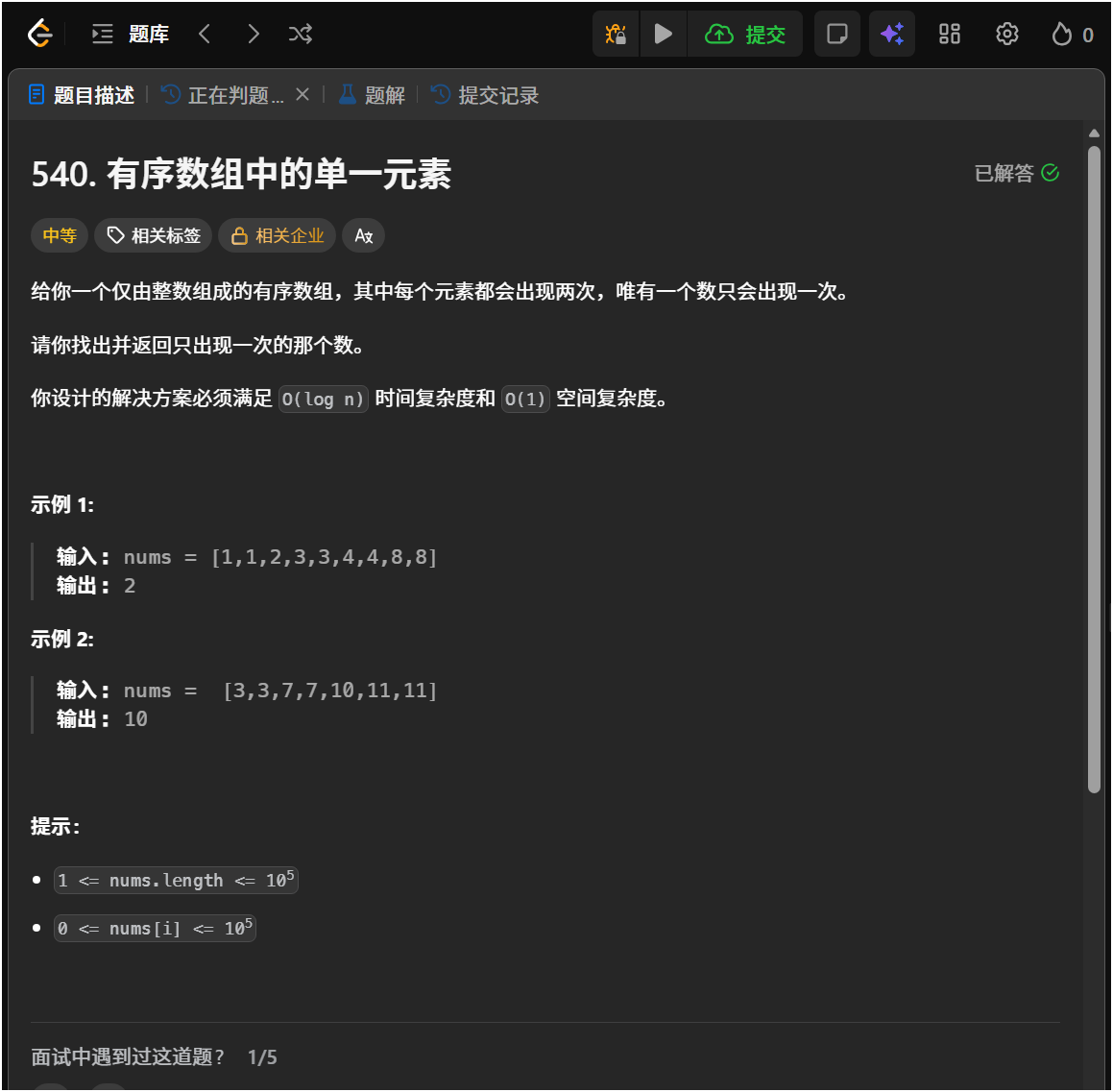Open settings gear icon
This screenshot has width=1113, height=1092.
point(1006,34)
